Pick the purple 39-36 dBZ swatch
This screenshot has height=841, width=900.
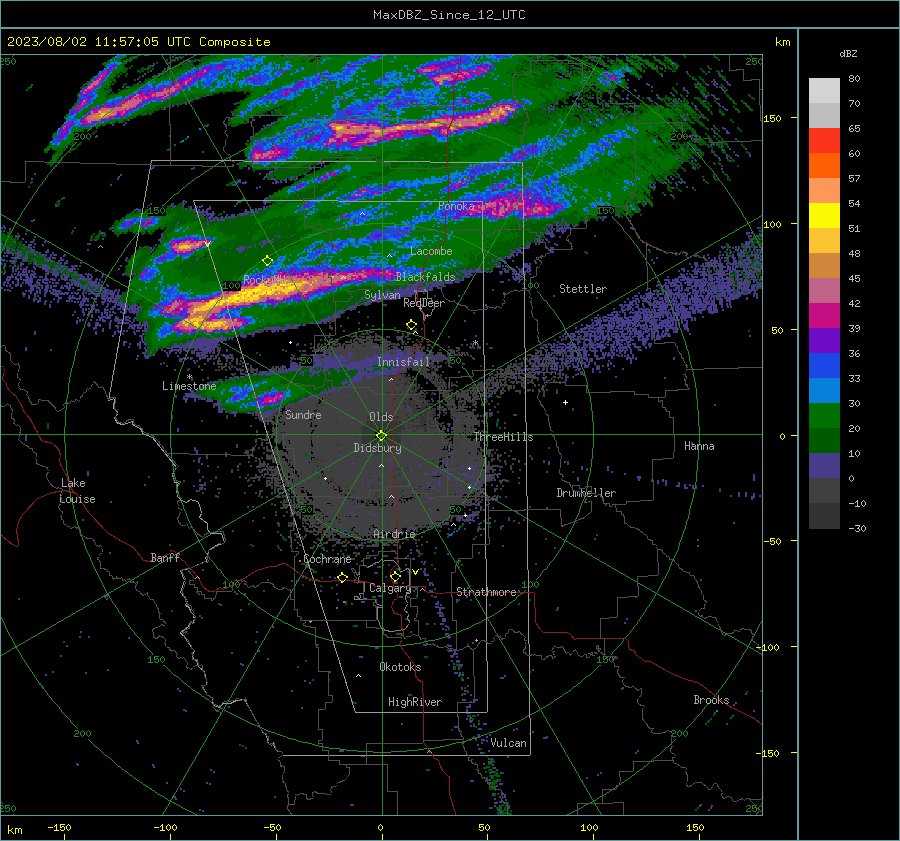824,340
